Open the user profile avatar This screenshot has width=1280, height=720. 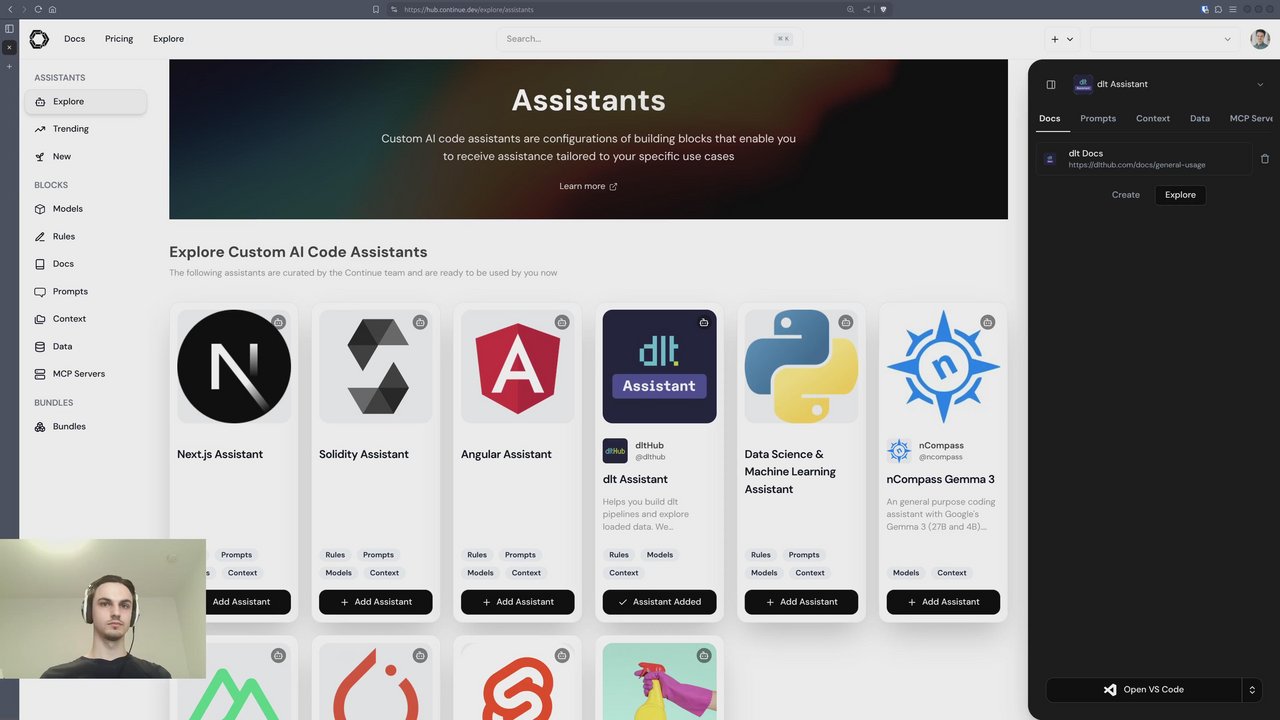point(1260,39)
